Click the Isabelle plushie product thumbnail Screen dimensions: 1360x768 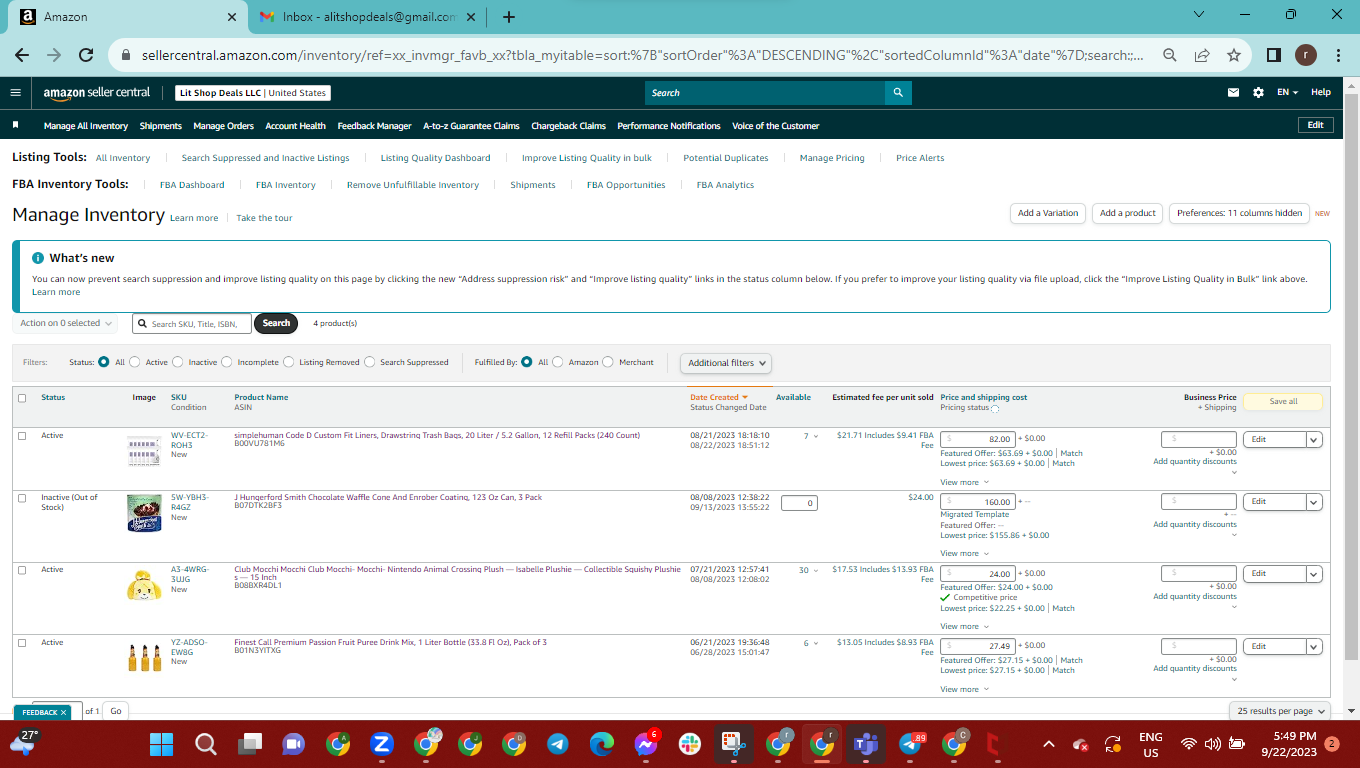(144, 584)
